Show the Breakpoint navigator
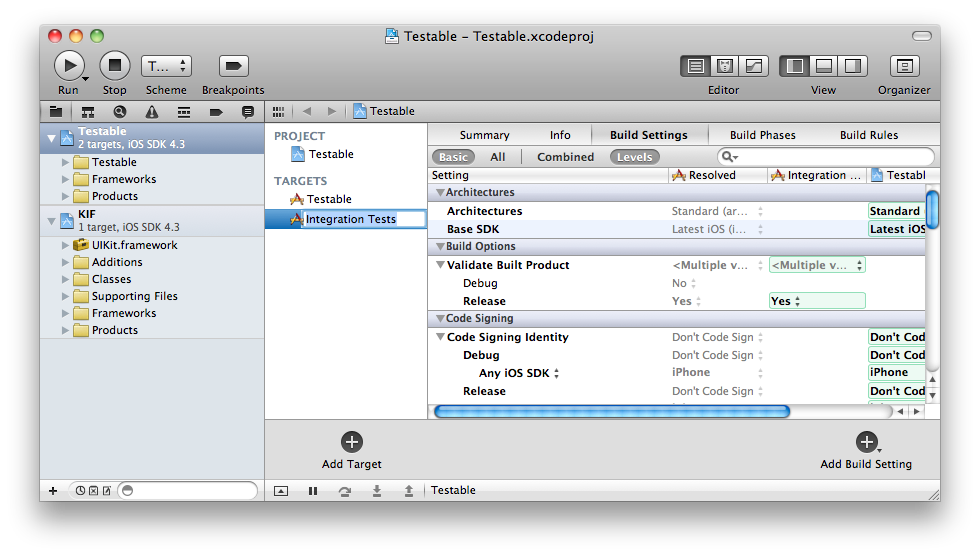This screenshot has width=980, height=556. coord(216,112)
